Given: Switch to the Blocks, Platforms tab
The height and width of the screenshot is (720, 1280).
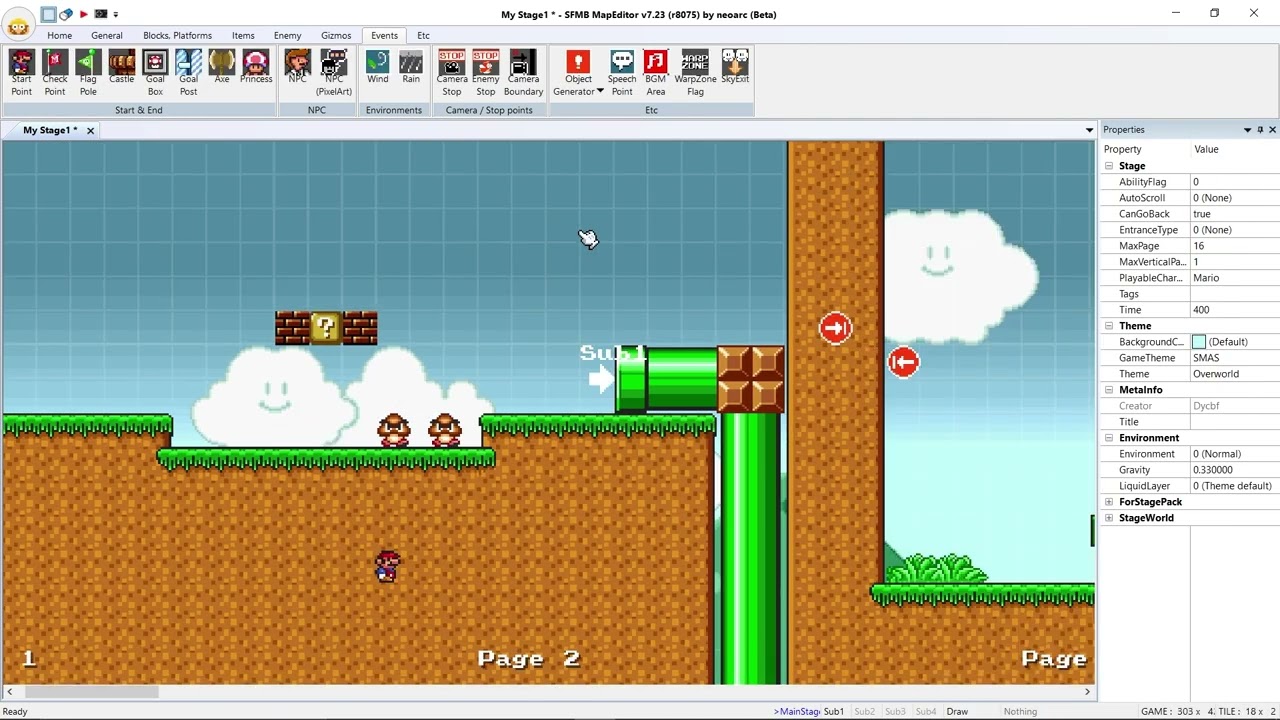Looking at the screenshot, I should click(177, 35).
